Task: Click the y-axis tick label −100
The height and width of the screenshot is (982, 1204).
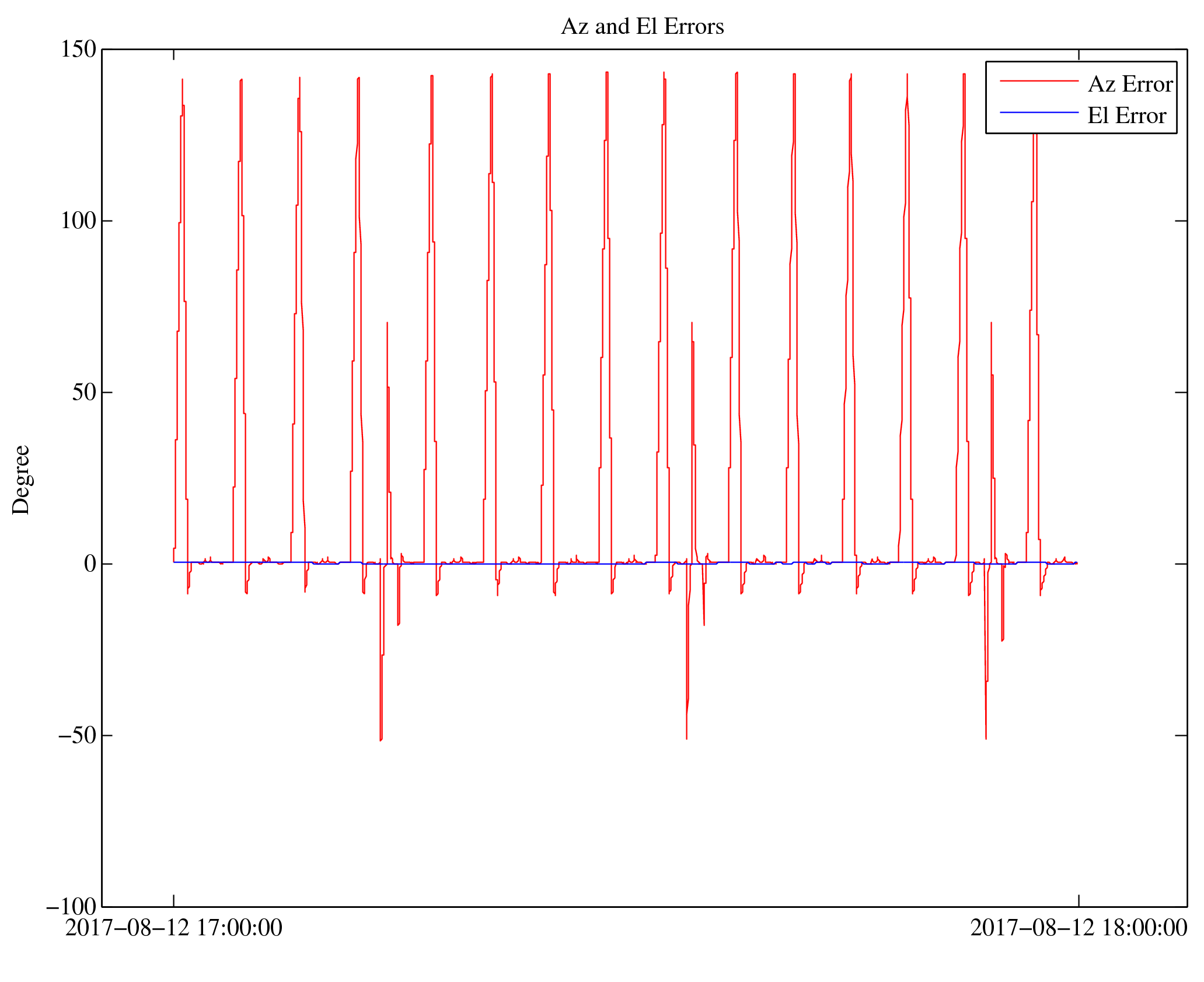Action: click(x=71, y=907)
